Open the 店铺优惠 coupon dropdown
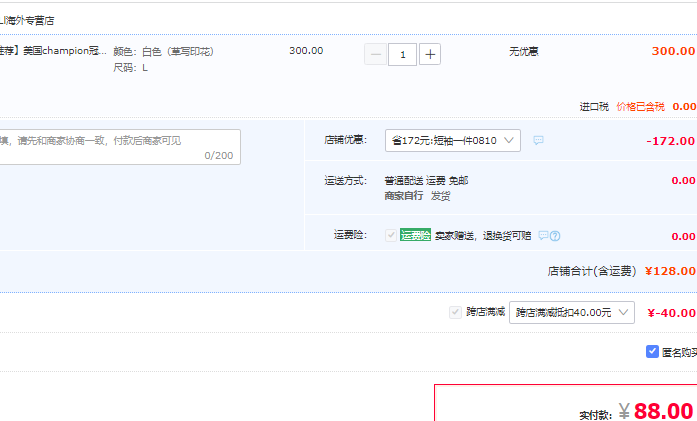This screenshot has height=421, width=697. [x=453, y=140]
